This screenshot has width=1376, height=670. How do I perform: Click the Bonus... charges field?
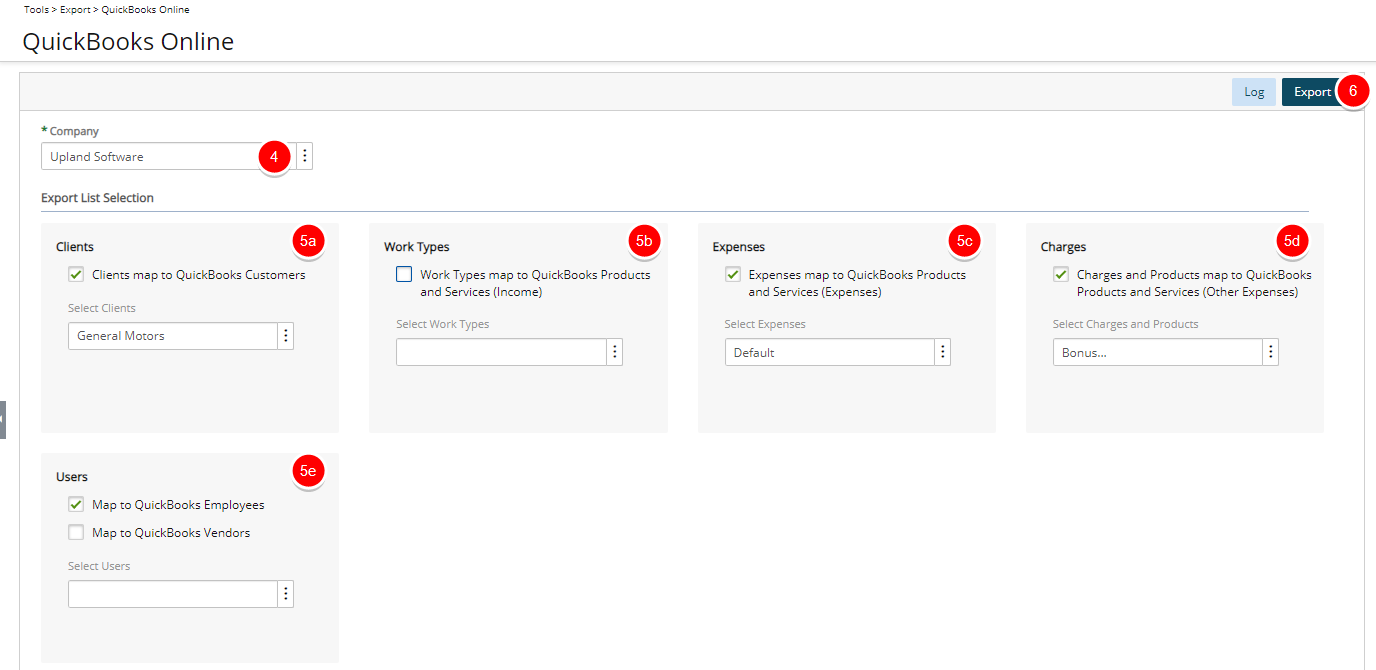click(x=1157, y=352)
